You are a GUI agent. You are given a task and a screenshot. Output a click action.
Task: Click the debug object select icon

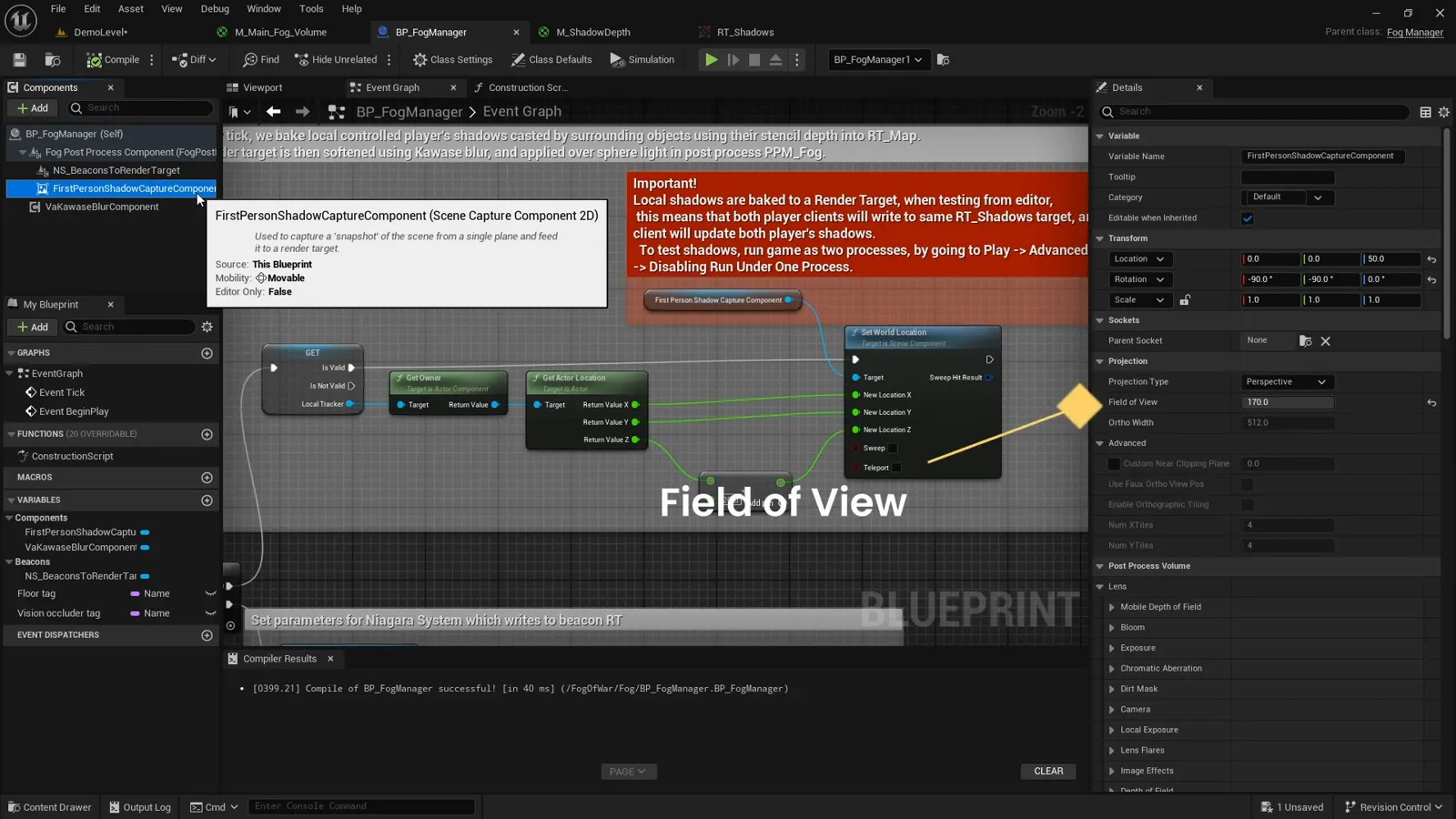pyautogui.click(x=943, y=60)
